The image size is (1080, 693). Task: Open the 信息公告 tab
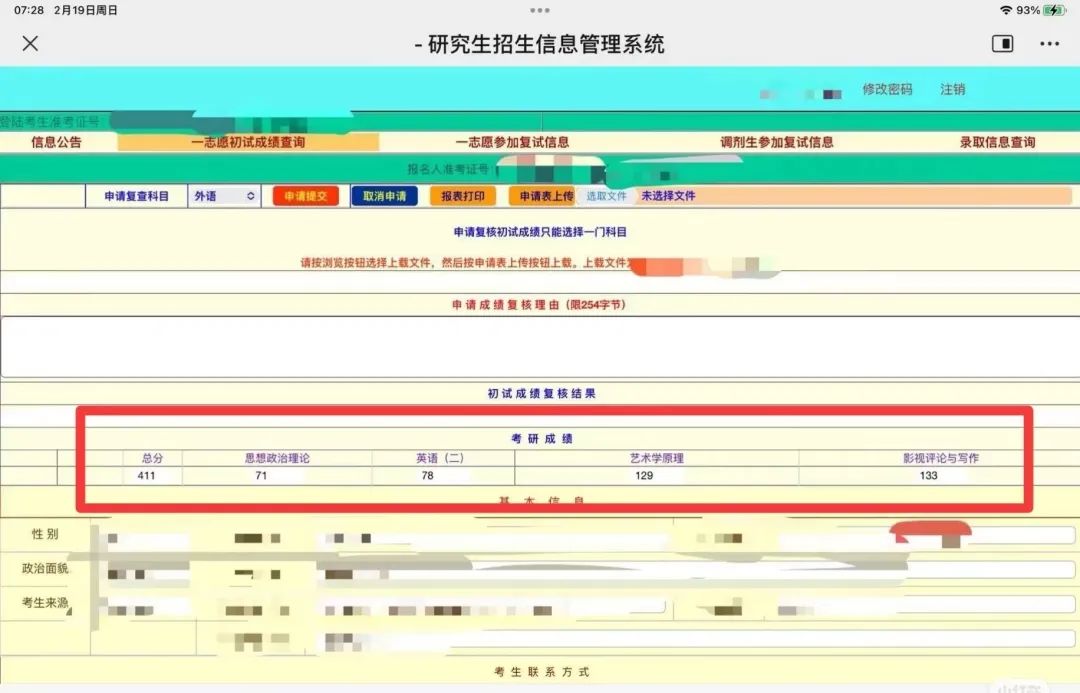pos(56,142)
